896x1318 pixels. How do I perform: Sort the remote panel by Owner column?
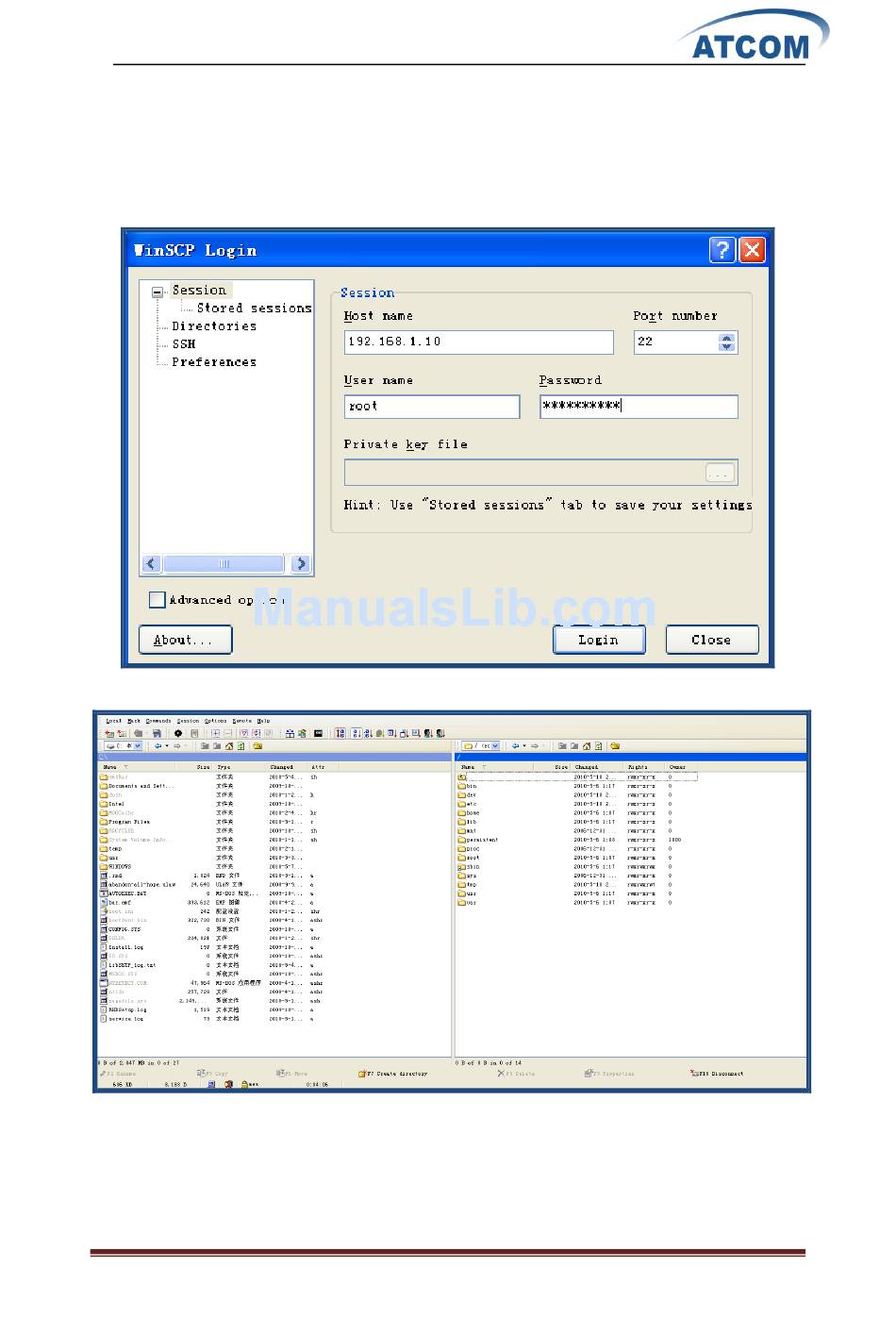tap(677, 767)
